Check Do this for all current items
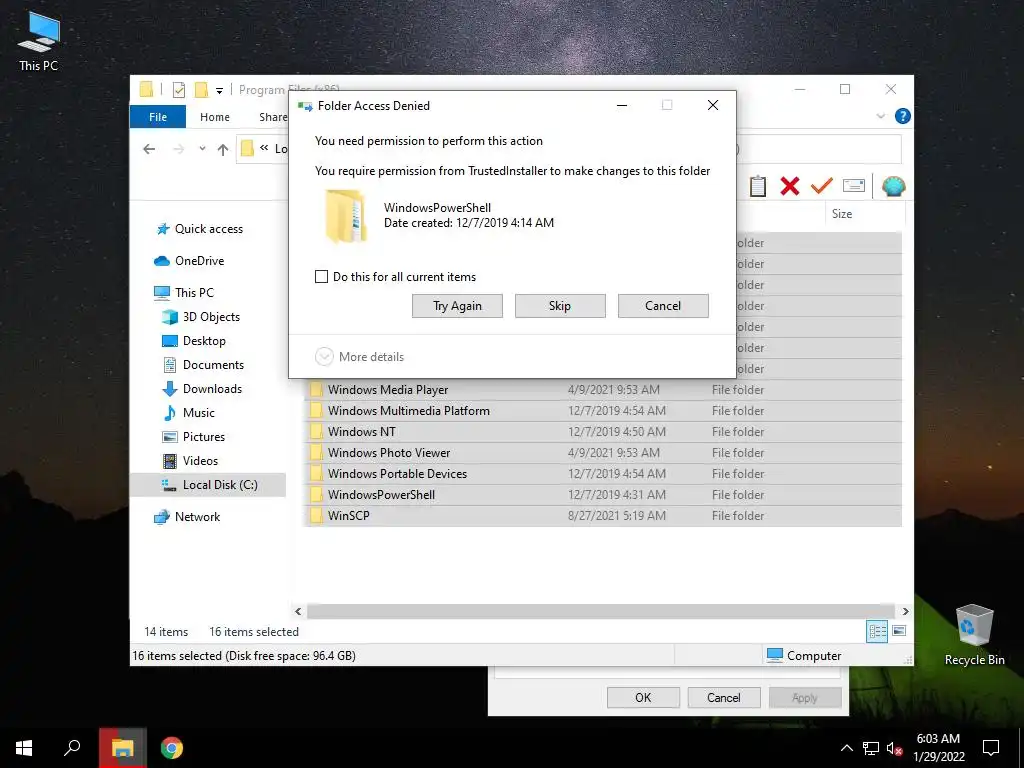Screen dimensions: 1024x768 (x=321, y=277)
